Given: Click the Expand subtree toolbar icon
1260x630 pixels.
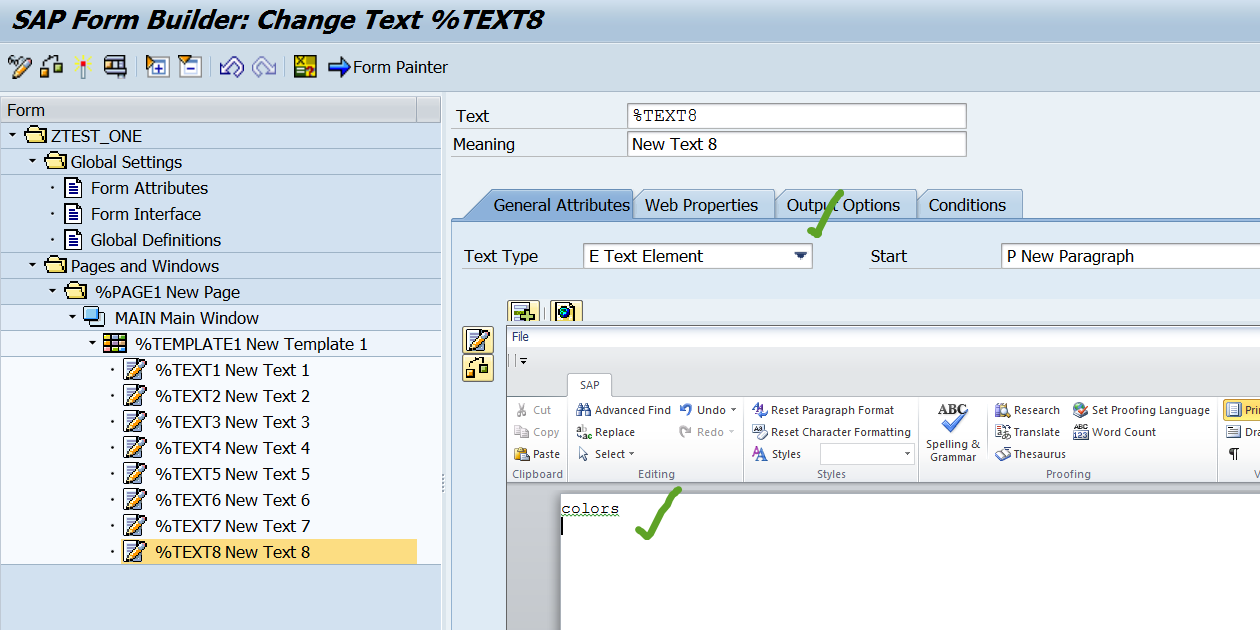Looking at the screenshot, I should point(157,67).
